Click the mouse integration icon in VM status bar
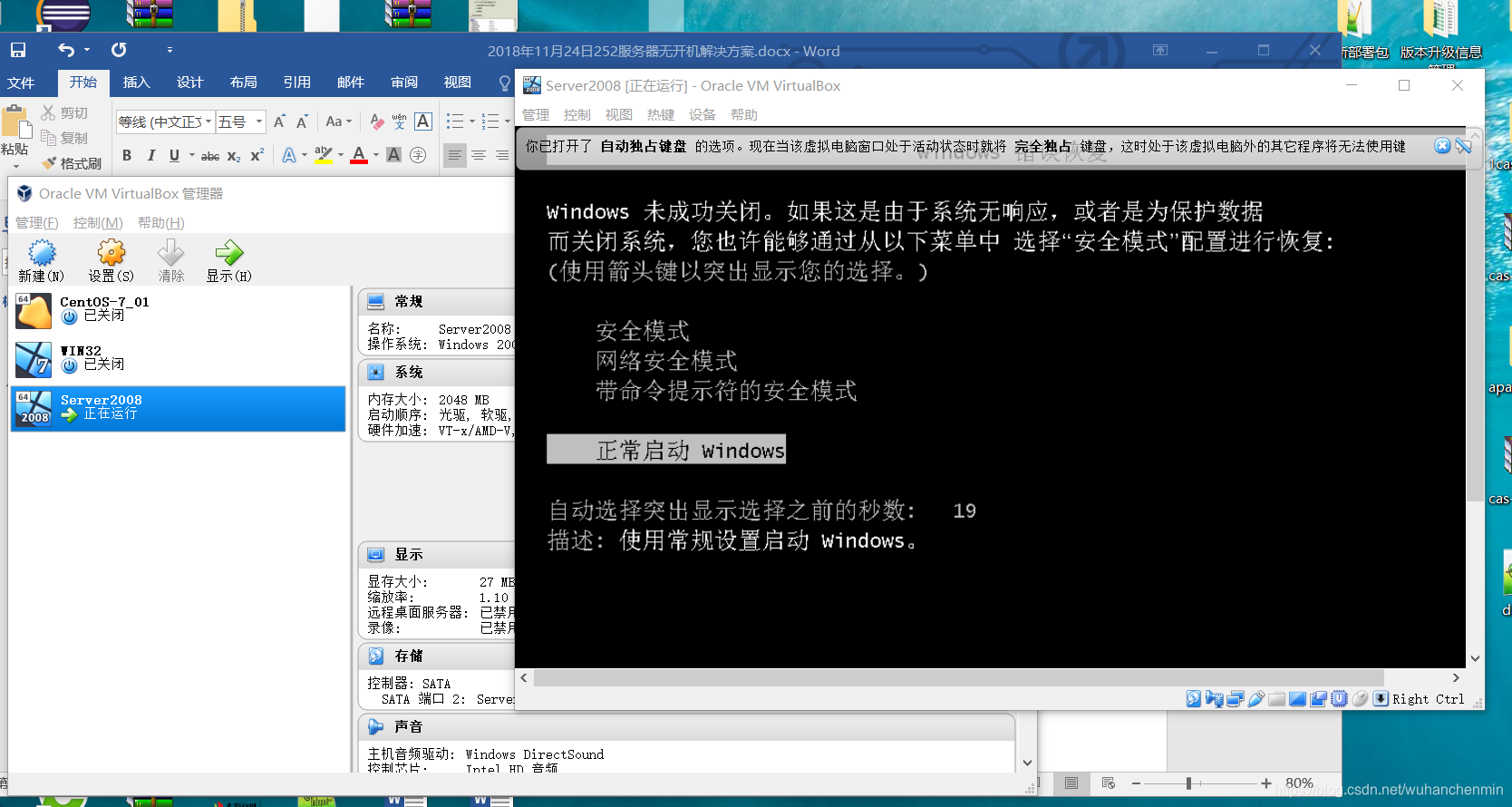1512x807 pixels. coord(1360,698)
